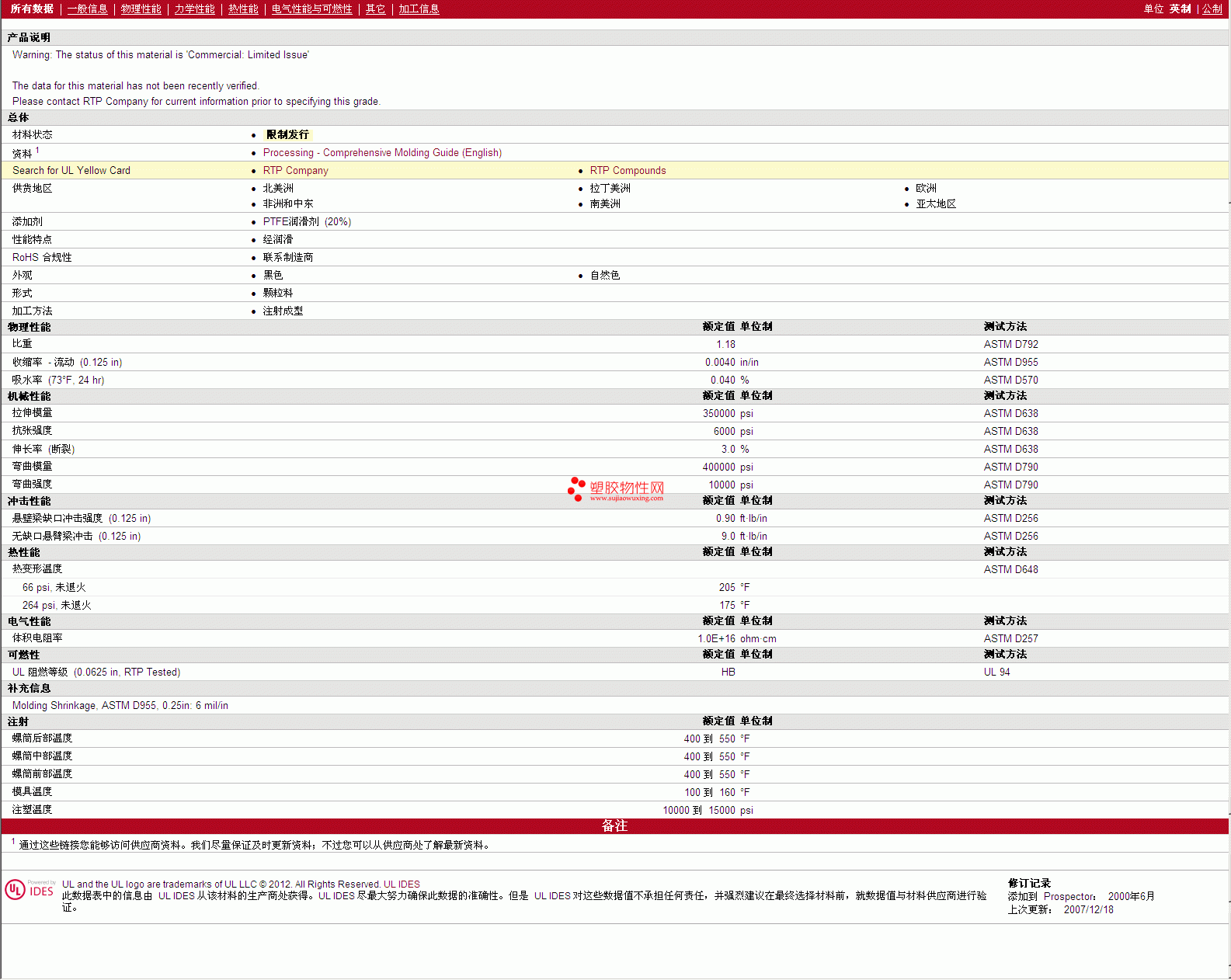Click the 螺筒前部温度 row label
Screen dimensions: 1231x980
[42, 774]
